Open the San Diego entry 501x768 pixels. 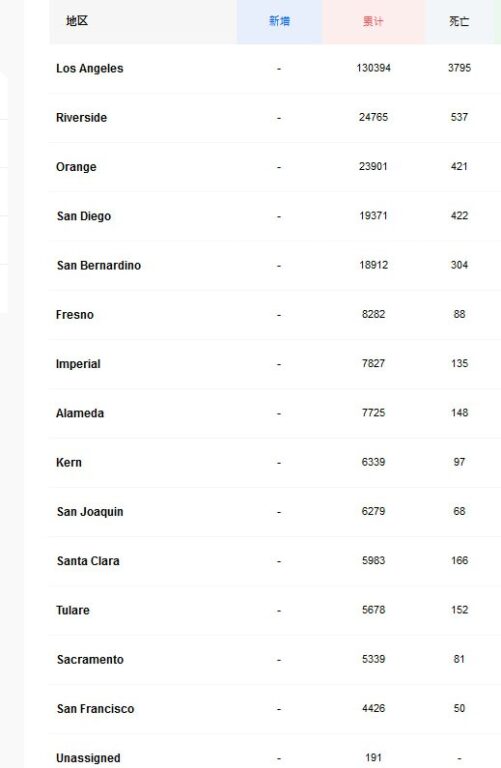click(x=84, y=216)
